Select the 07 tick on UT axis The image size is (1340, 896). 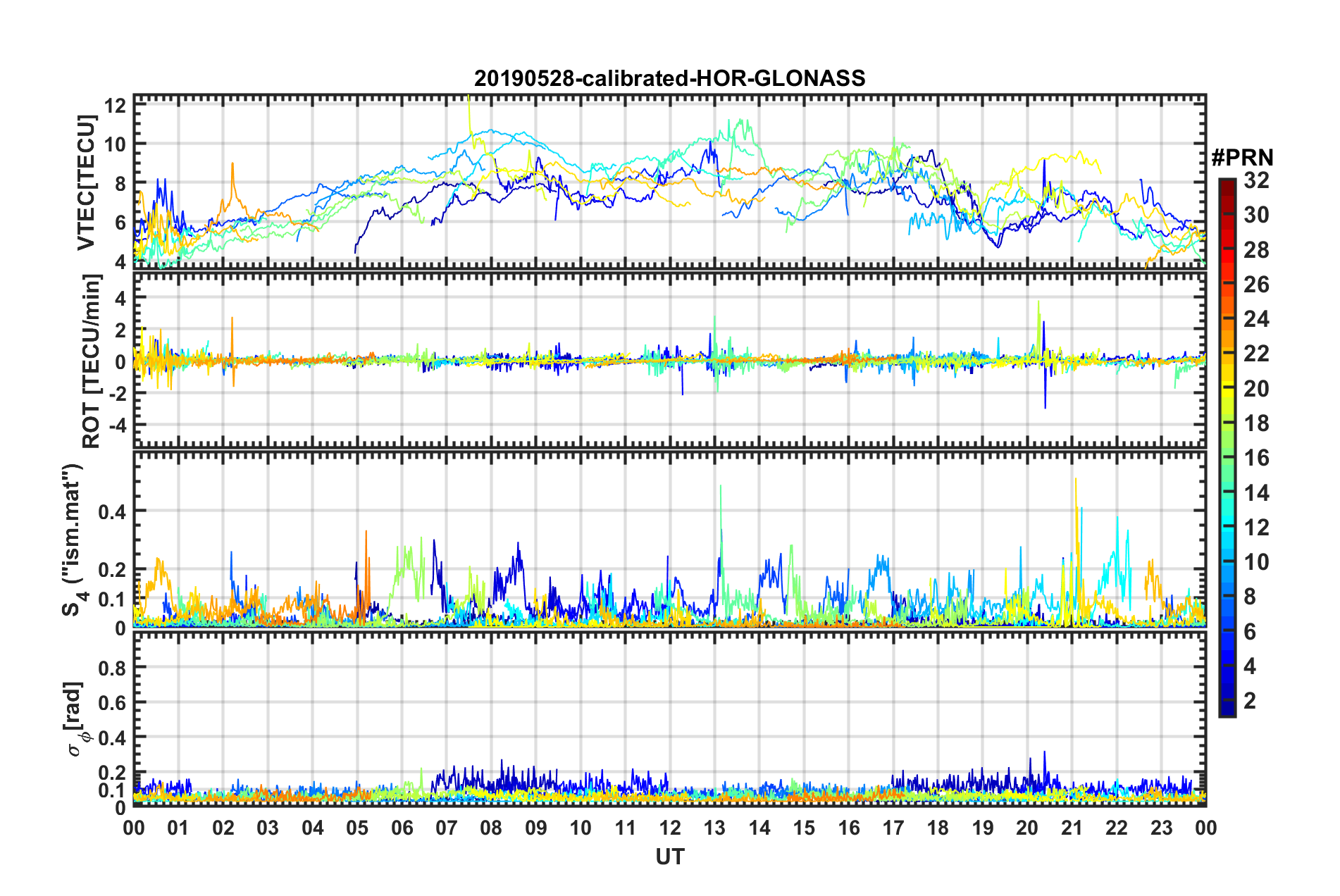click(x=447, y=828)
